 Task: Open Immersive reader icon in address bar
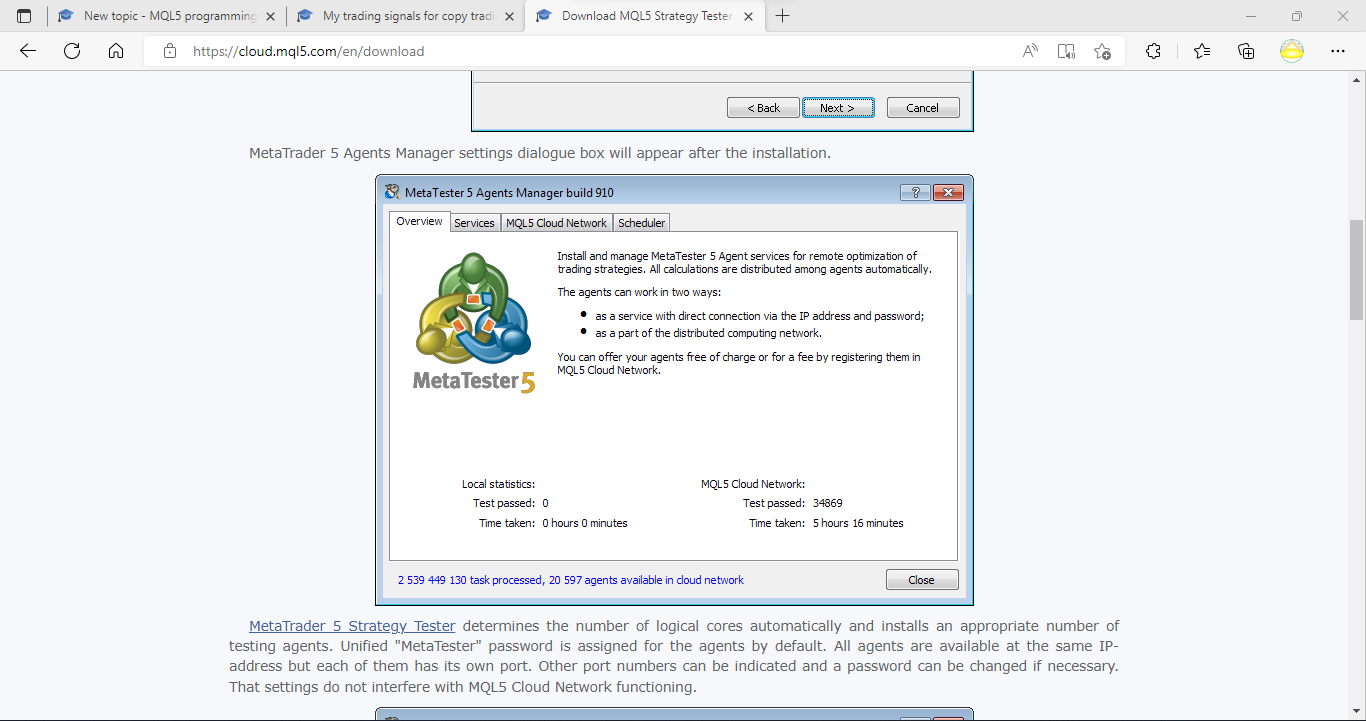(1066, 51)
